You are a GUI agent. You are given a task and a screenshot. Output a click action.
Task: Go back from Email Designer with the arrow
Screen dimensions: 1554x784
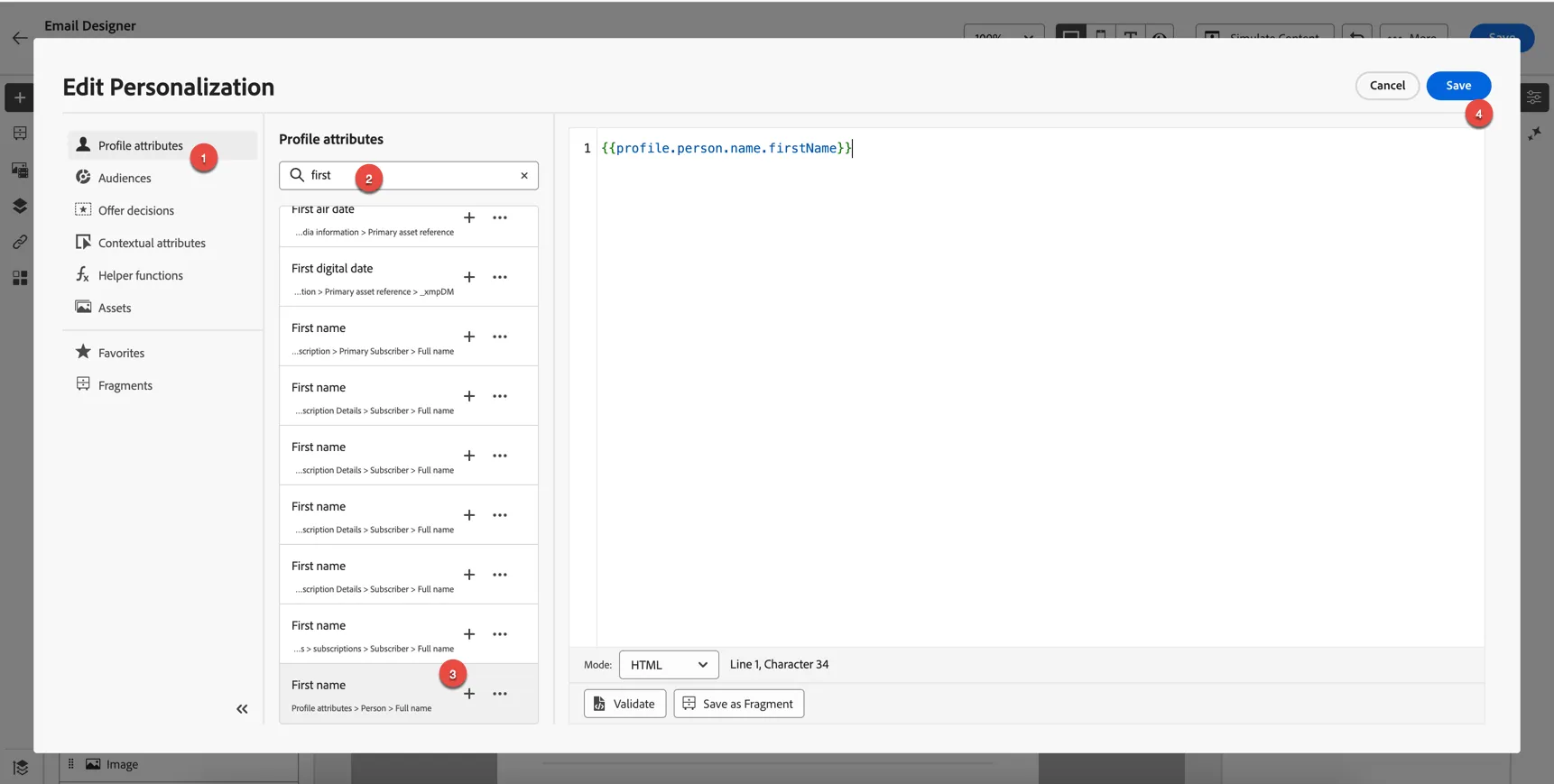pos(20,38)
